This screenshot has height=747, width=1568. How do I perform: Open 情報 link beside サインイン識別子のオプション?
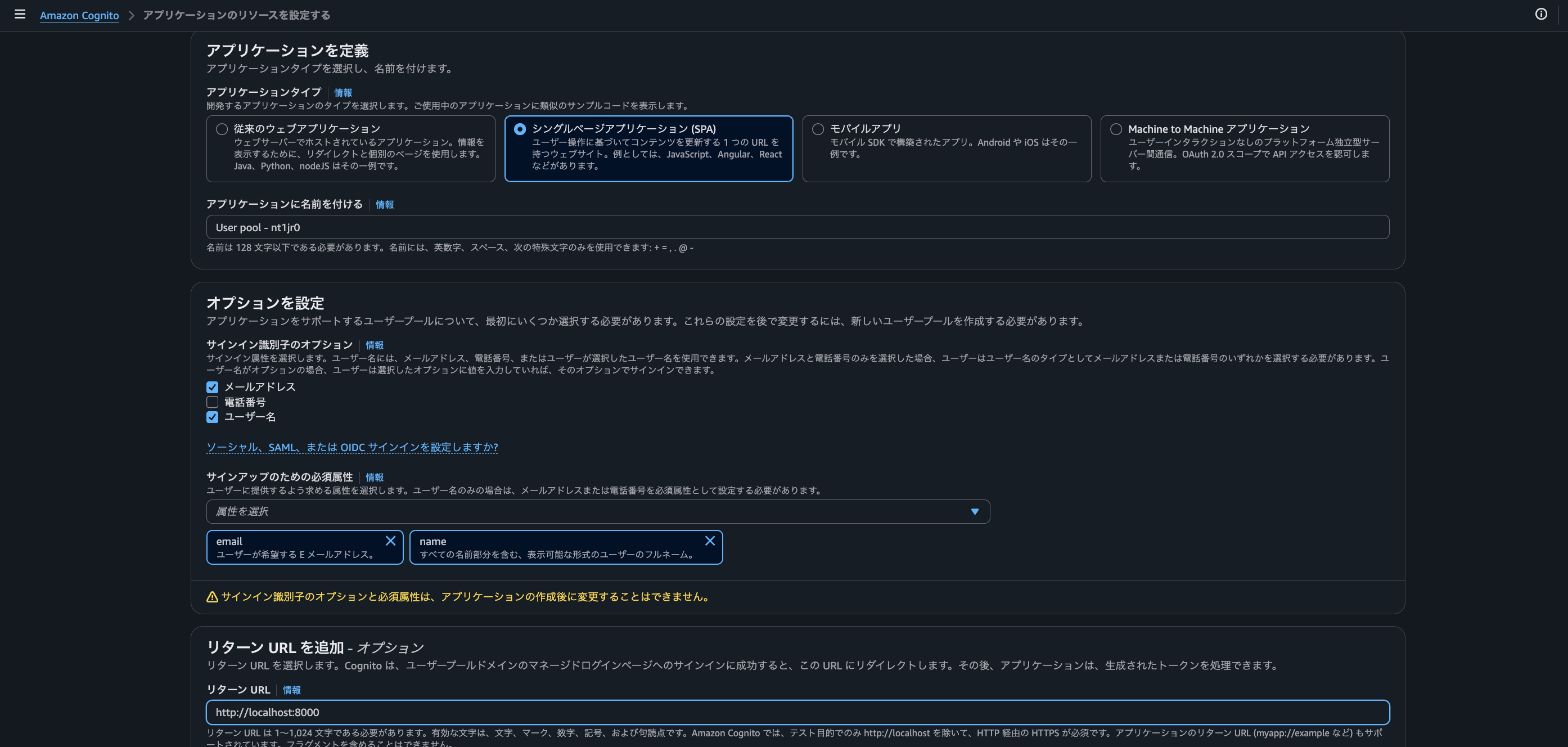coord(375,345)
